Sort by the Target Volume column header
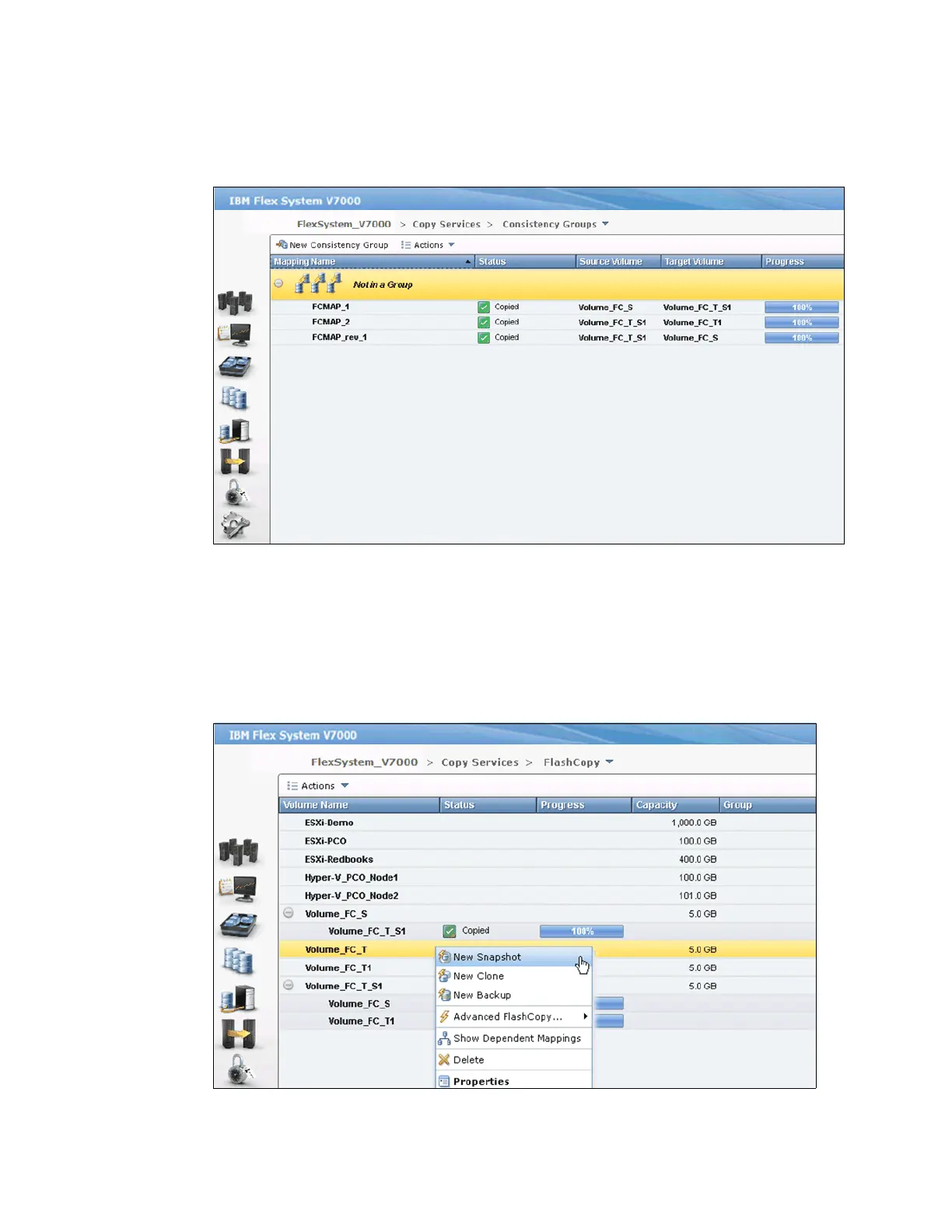 (711, 262)
